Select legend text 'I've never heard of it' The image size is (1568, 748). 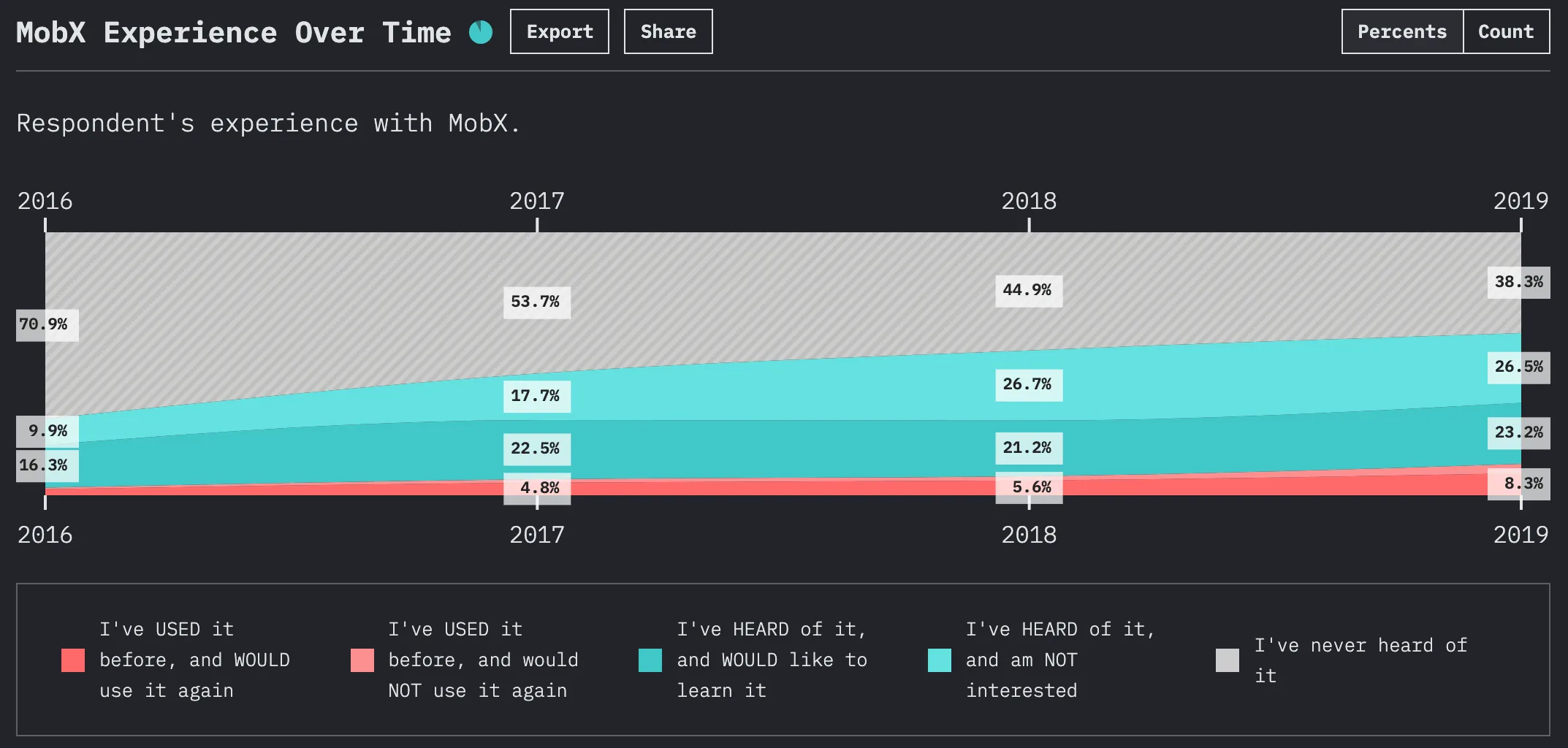coord(1360,660)
